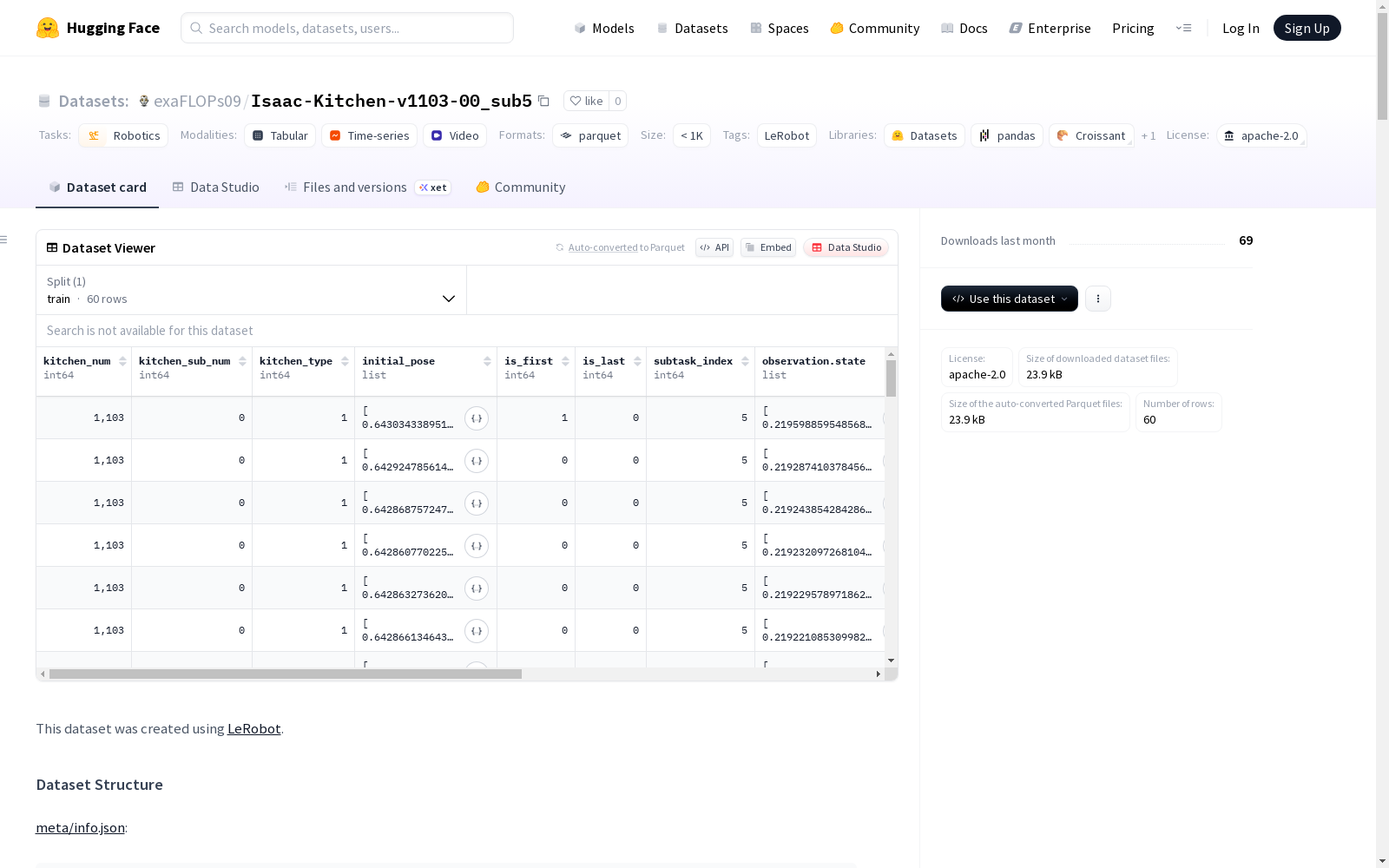Open Enterprise in top navigation

tap(1050, 28)
